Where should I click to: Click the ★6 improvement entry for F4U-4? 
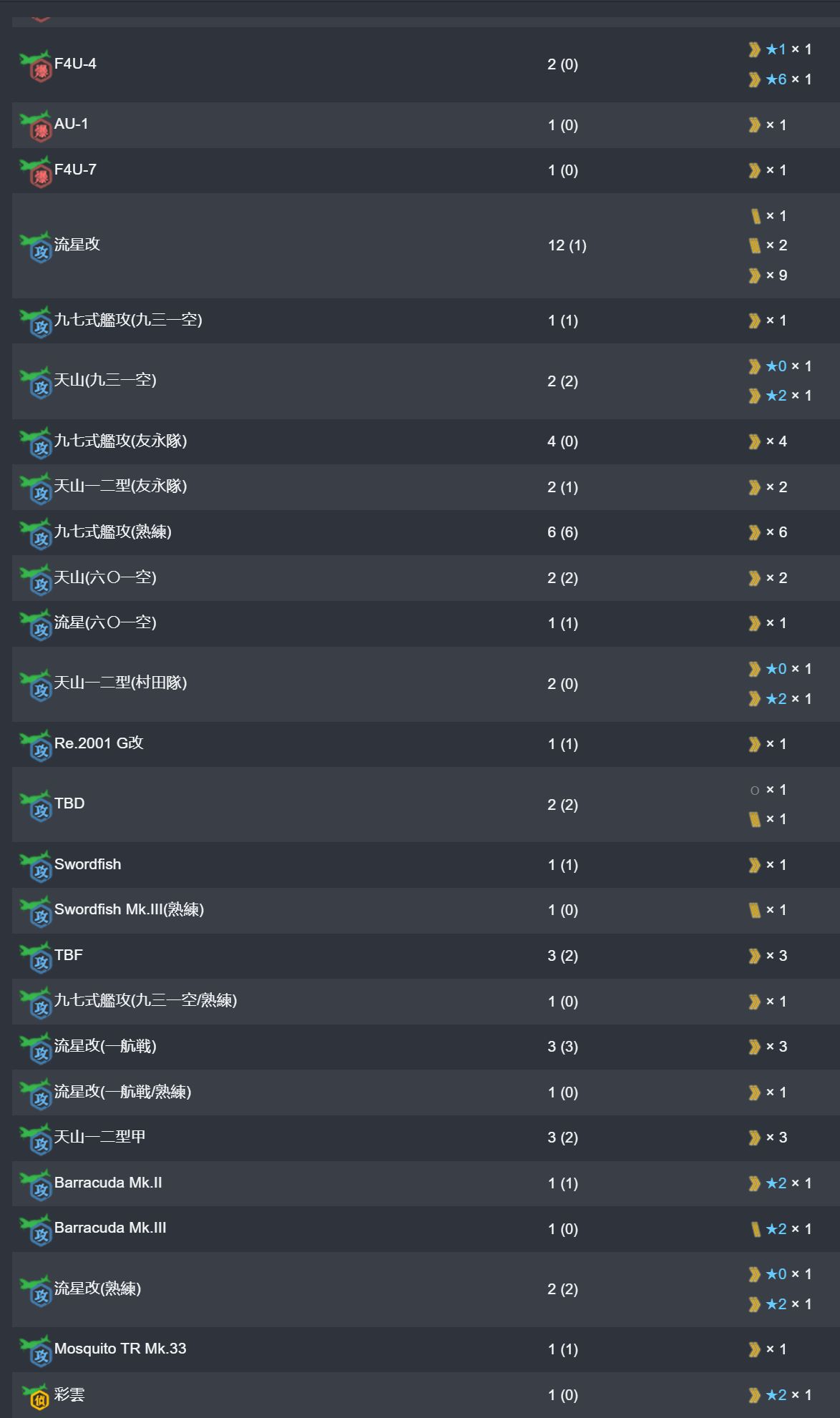tap(780, 79)
